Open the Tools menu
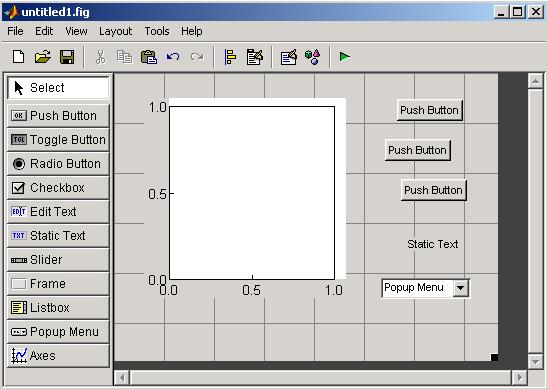The height and width of the screenshot is (390, 548). pyautogui.click(x=157, y=31)
